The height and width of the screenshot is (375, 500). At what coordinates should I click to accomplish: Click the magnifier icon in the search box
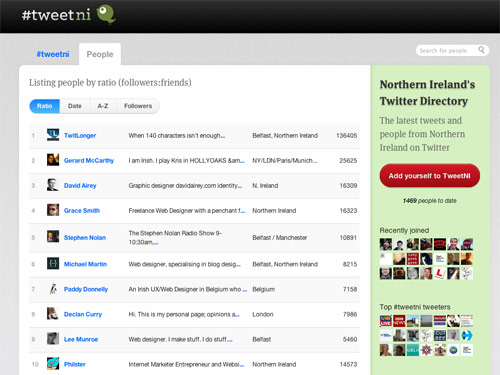481,50
